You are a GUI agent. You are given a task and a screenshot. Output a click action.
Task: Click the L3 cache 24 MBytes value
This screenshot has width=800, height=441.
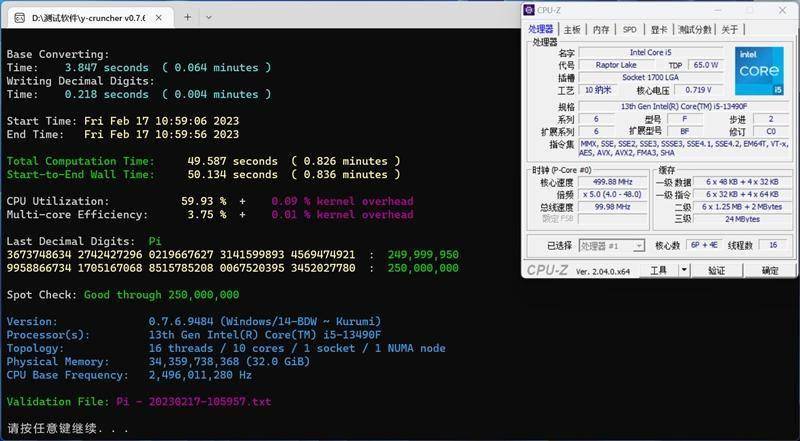pos(742,219)
